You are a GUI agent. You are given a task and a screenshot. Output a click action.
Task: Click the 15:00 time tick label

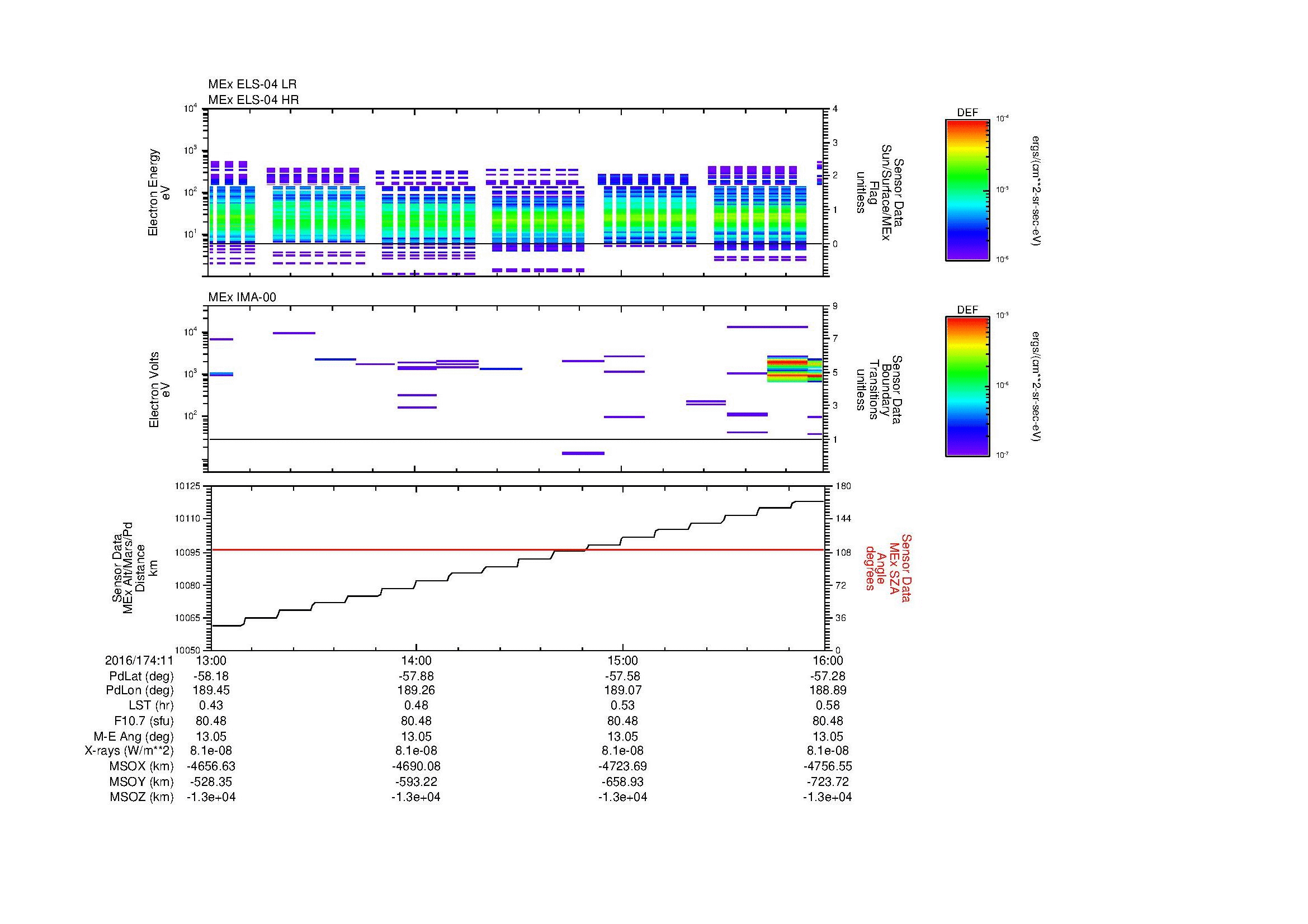(x=622, y=660)
